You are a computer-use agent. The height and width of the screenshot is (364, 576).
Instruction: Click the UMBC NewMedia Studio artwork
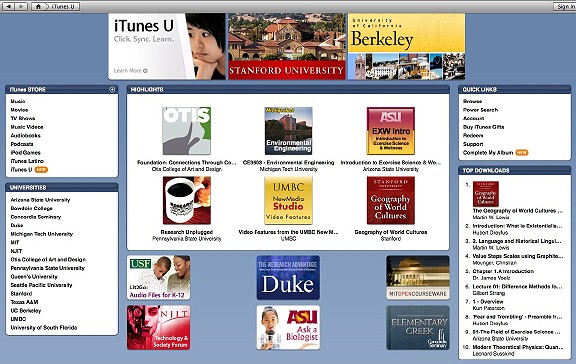click(x=288, y=201)
